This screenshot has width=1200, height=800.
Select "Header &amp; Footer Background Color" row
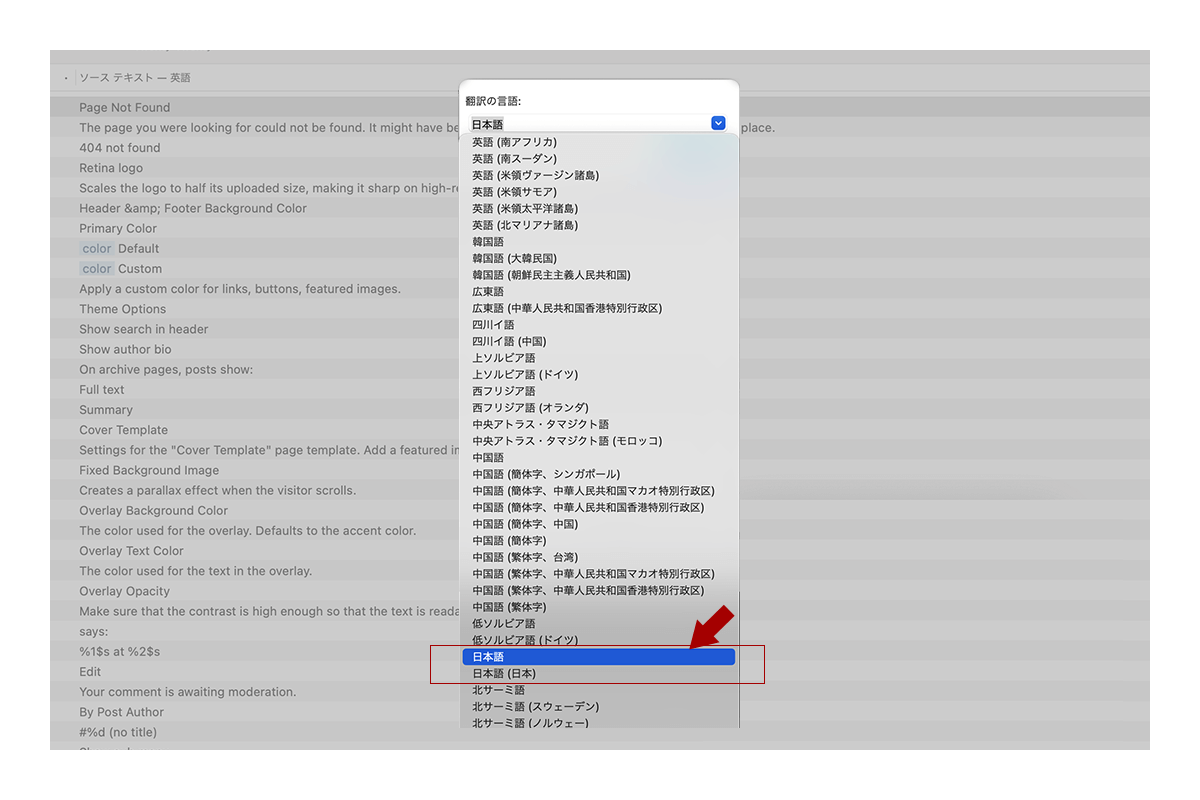point(193,208)
